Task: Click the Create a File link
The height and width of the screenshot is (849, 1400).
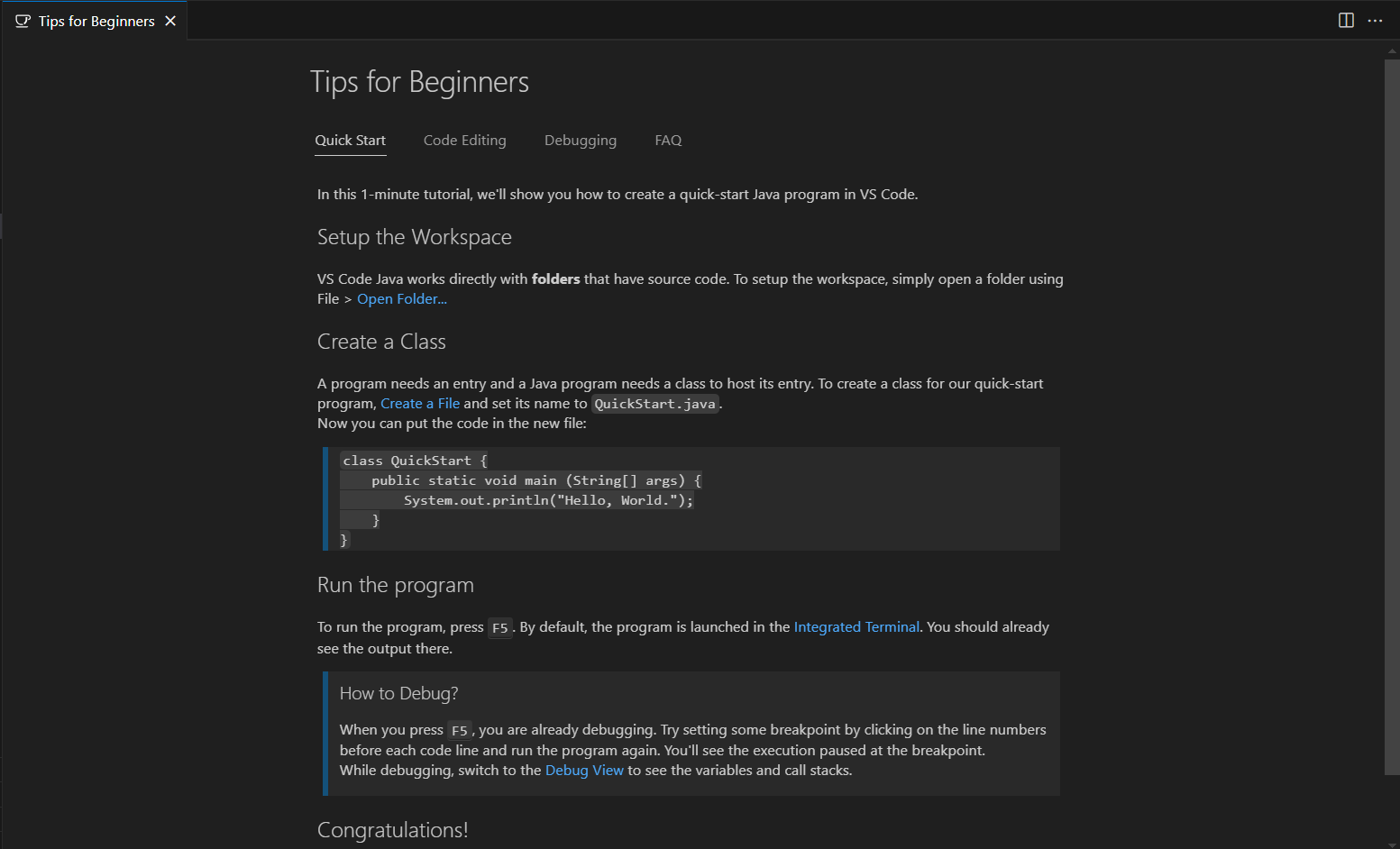Action: [x=420, y=404]
